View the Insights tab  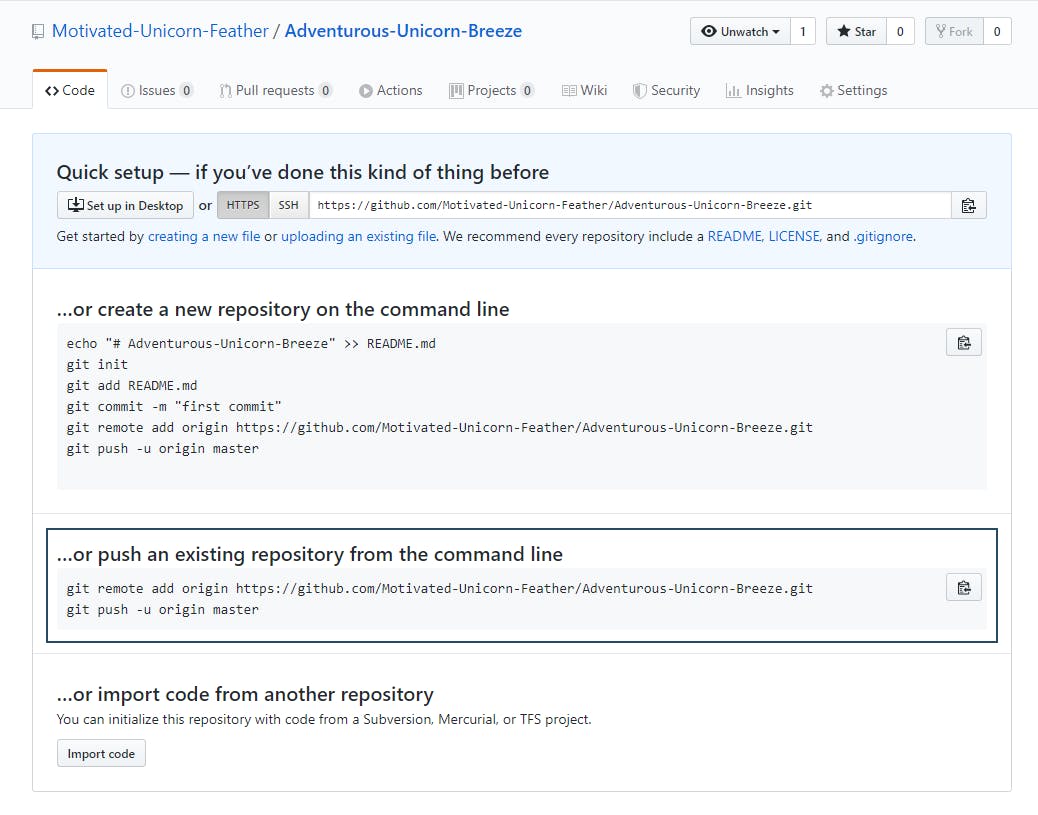click(x=759, y=90)
